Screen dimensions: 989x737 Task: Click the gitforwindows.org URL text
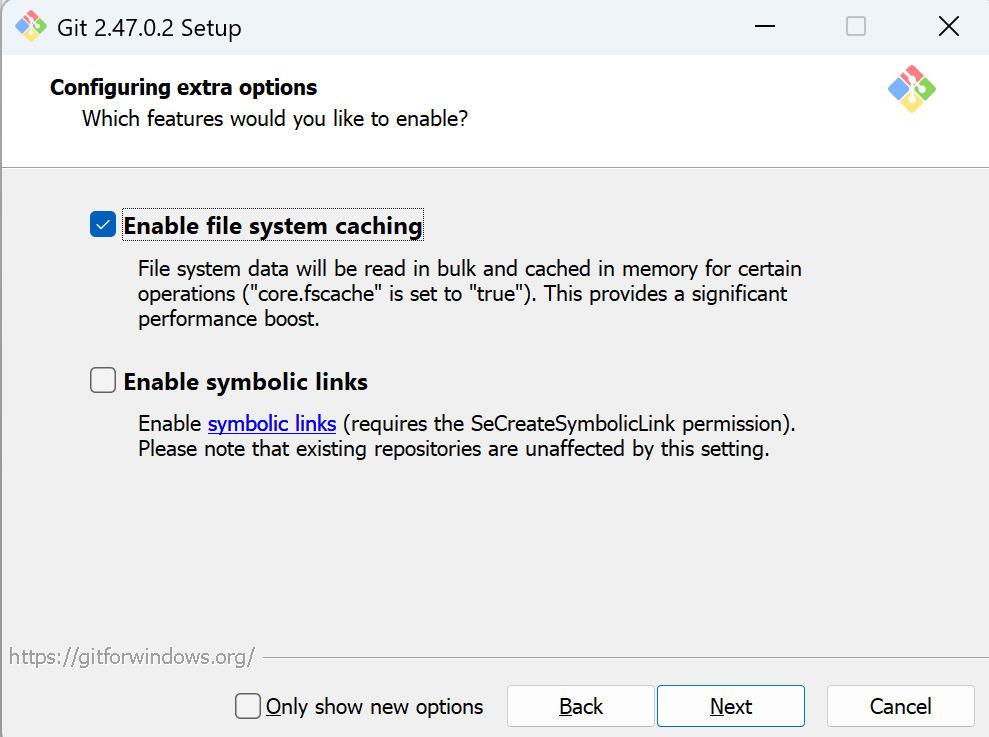point(132,657)
